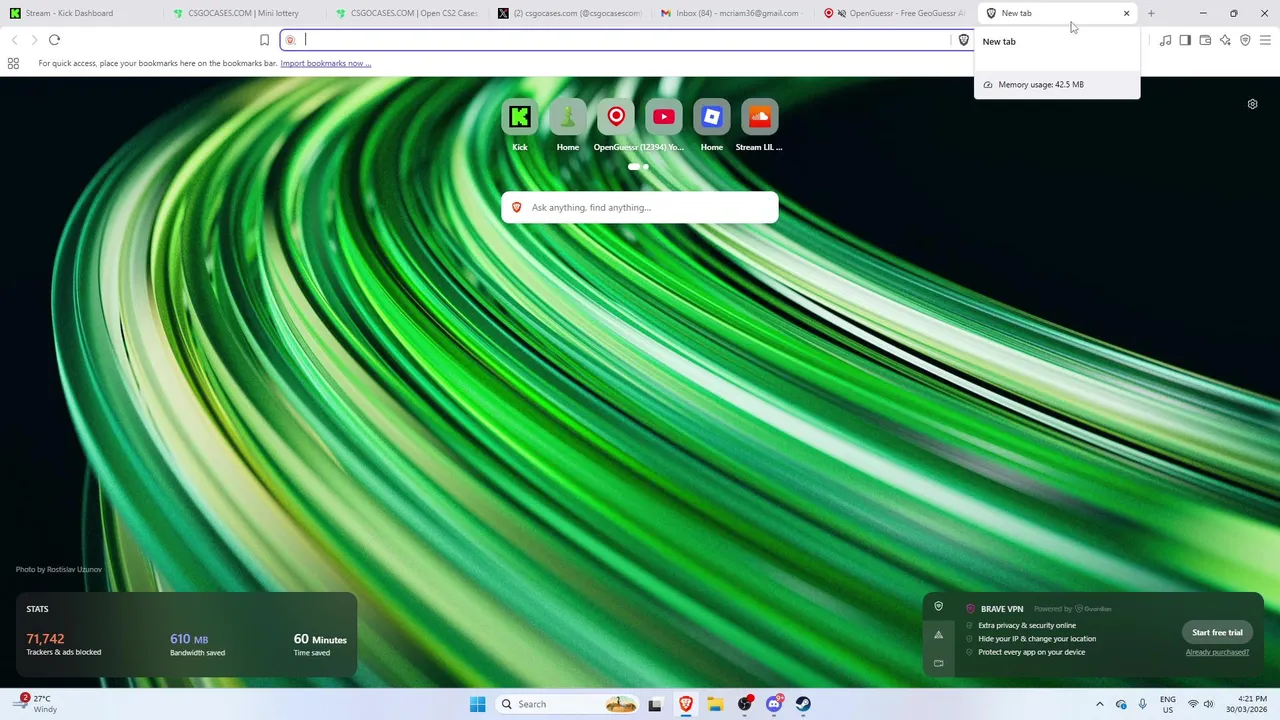Click the Ask anything, find anything search box
The height and width of the screenshot is (720, 1280).
pos(640,207)
